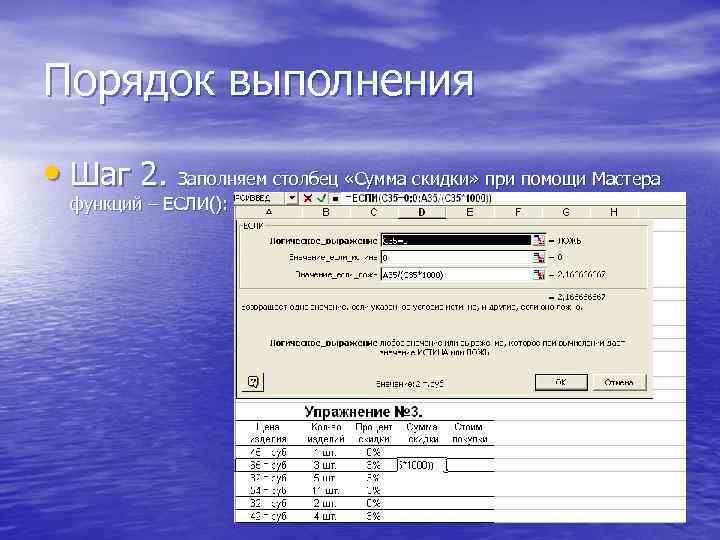Select column header F
The image size is (720, 540).
(x=518, y=212)
